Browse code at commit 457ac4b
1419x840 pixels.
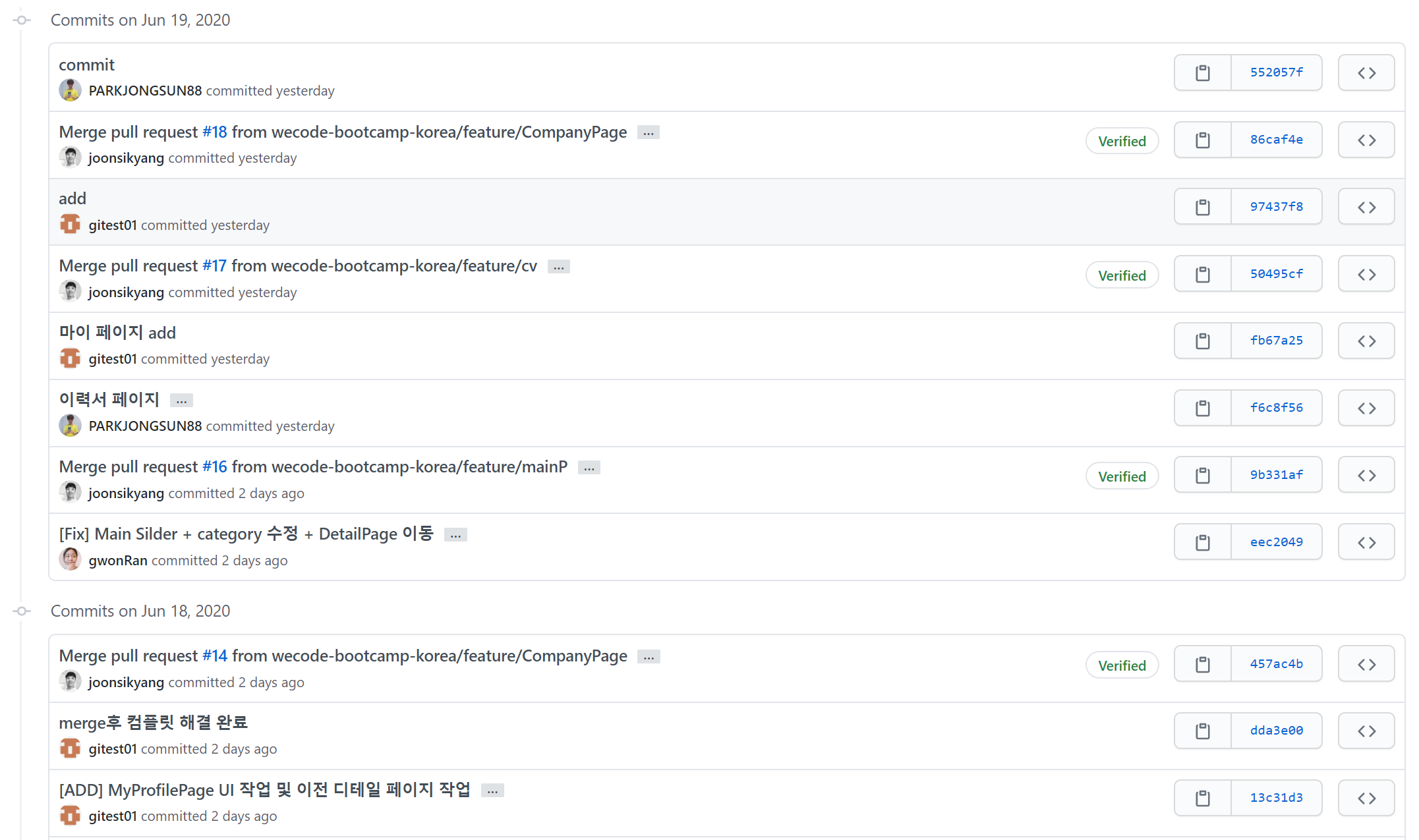pos(1366,663)
